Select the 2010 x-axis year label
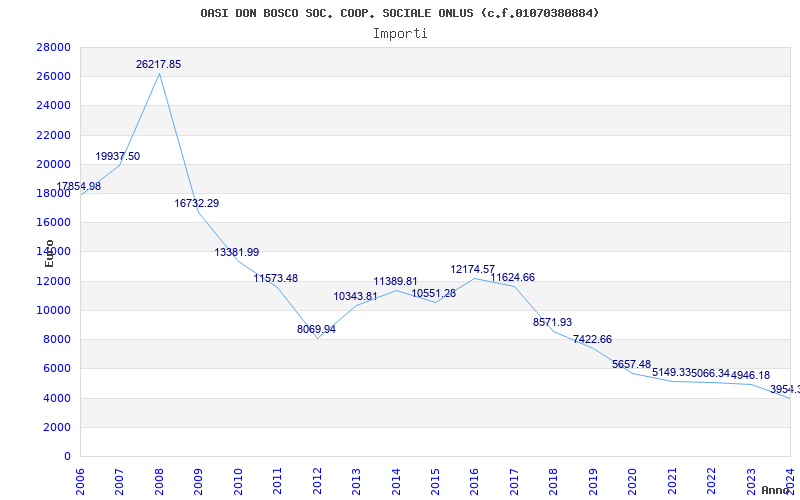This screenshot has width=800, height=500. point(238,481)
